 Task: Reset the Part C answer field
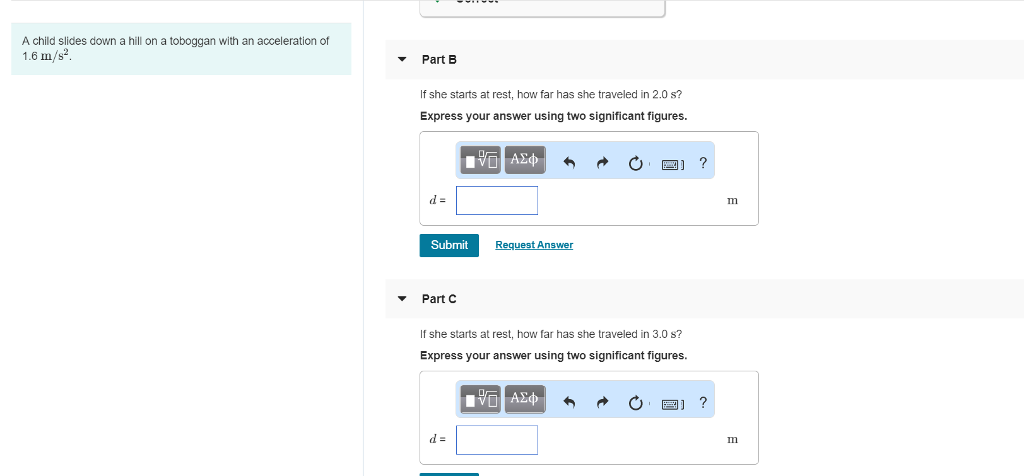(x=635, y=403)
